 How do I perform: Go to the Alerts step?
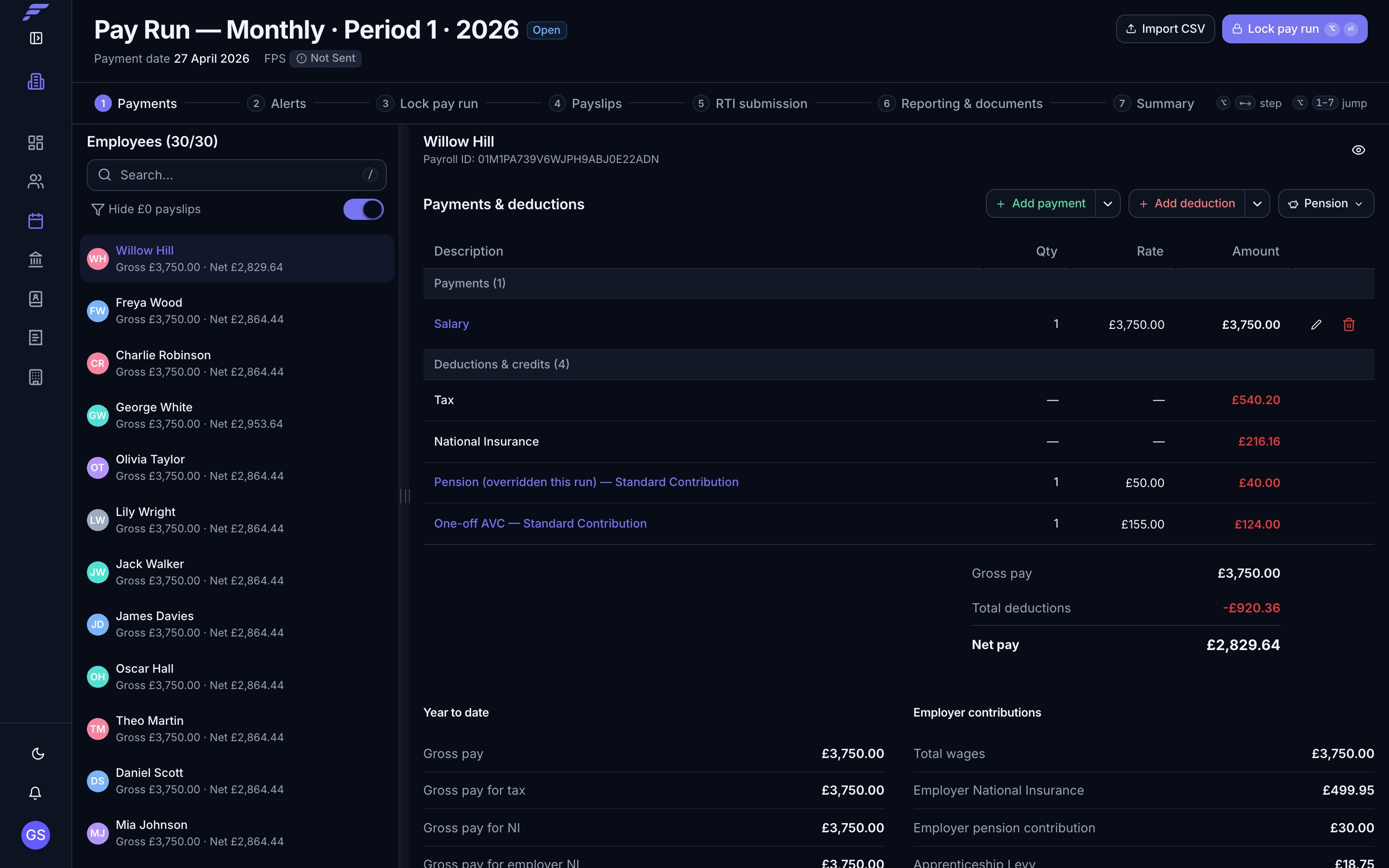[277, 103]
